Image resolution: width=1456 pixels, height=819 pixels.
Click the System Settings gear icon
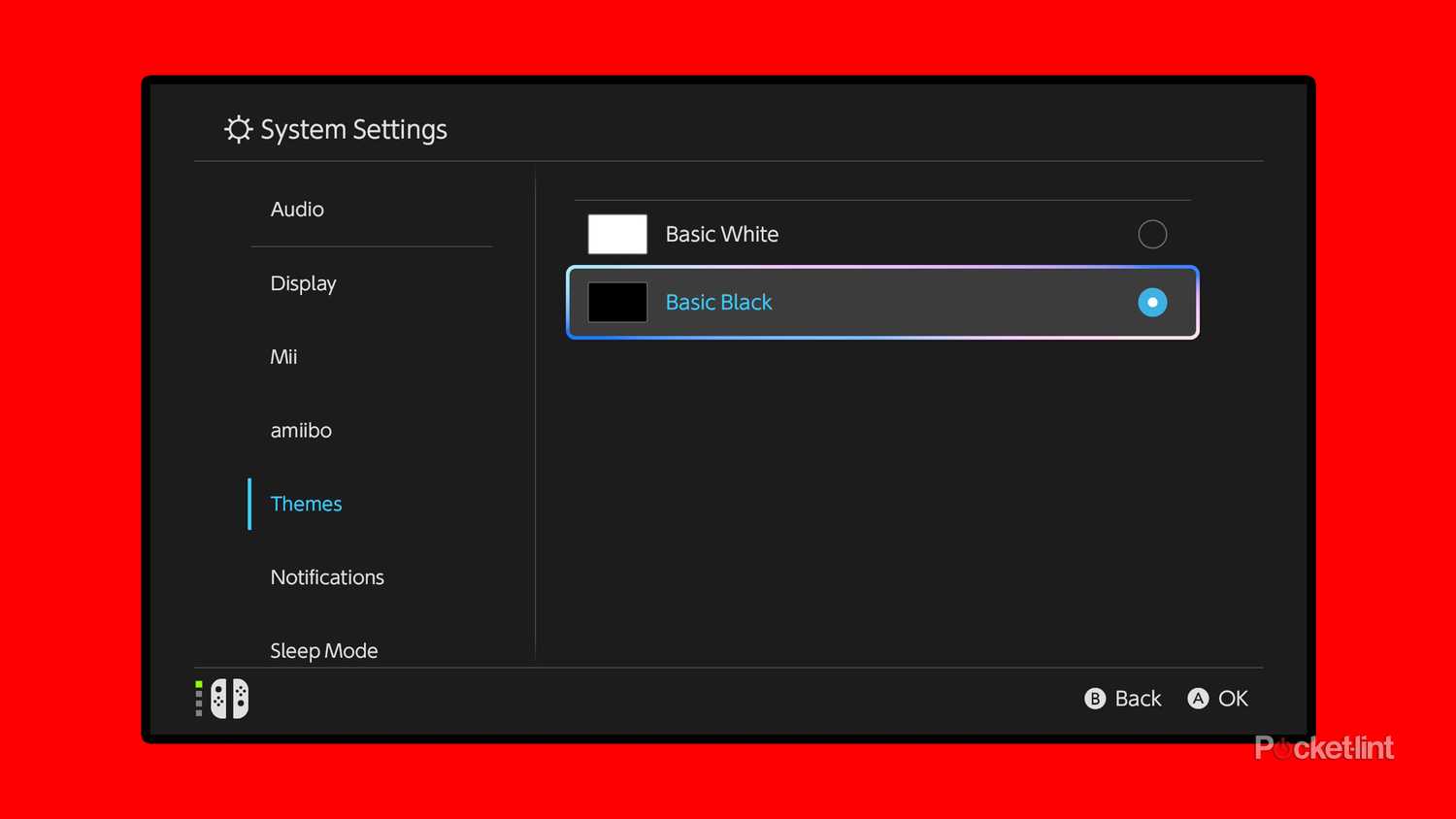[238, 128]
